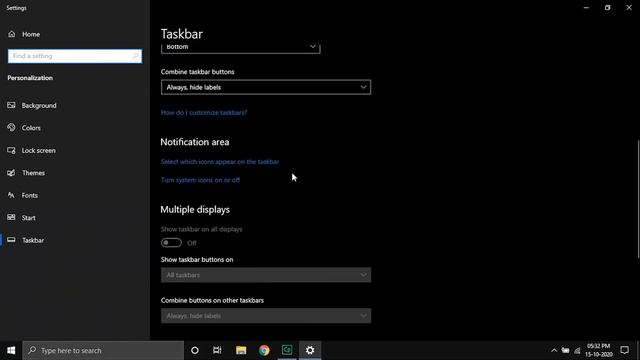This screenshot has width=640, height=360.
Task: Click the battery icon in system tray
Action: tap(565, 350)
